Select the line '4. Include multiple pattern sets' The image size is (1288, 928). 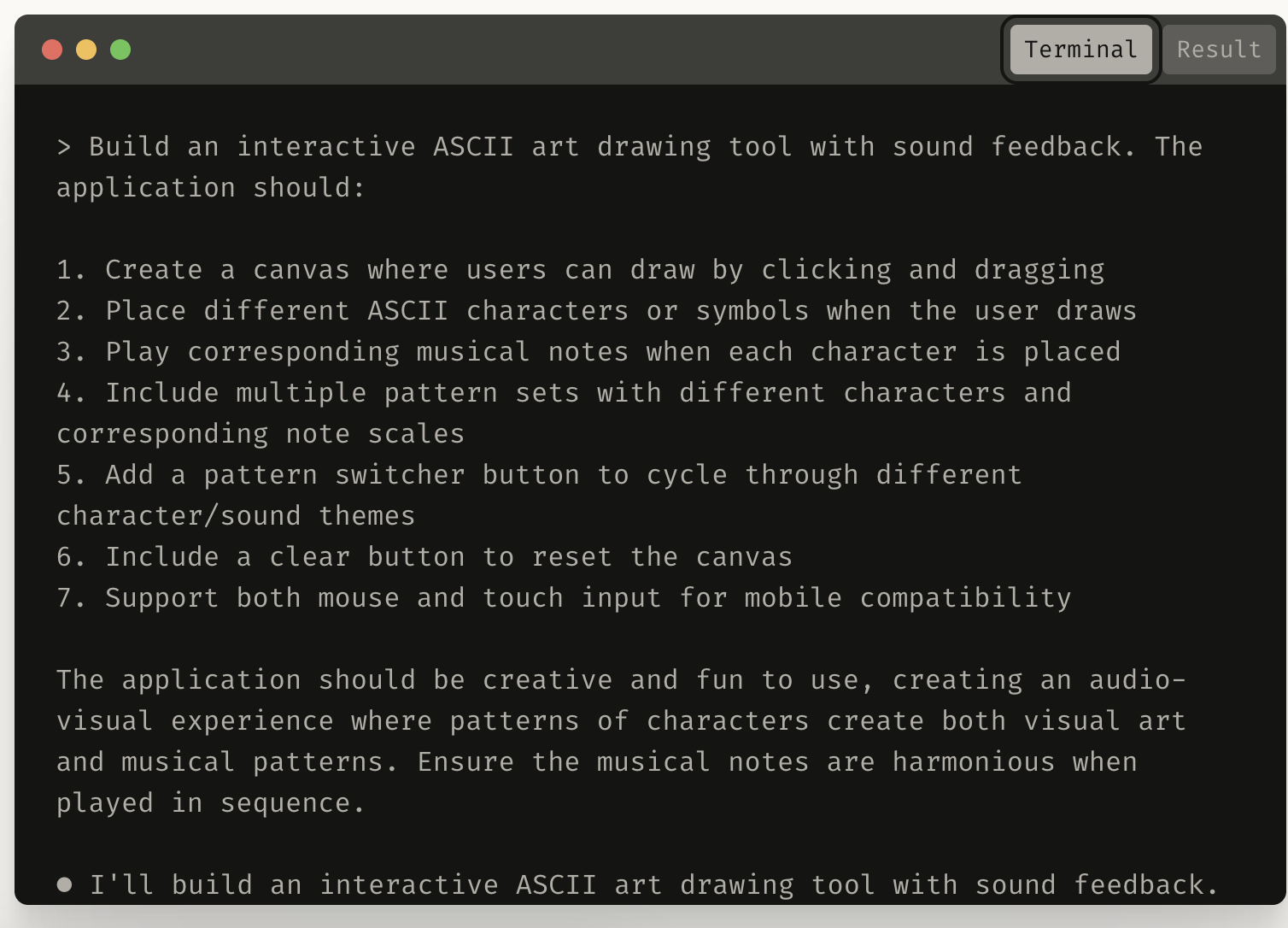click(564, 393)
